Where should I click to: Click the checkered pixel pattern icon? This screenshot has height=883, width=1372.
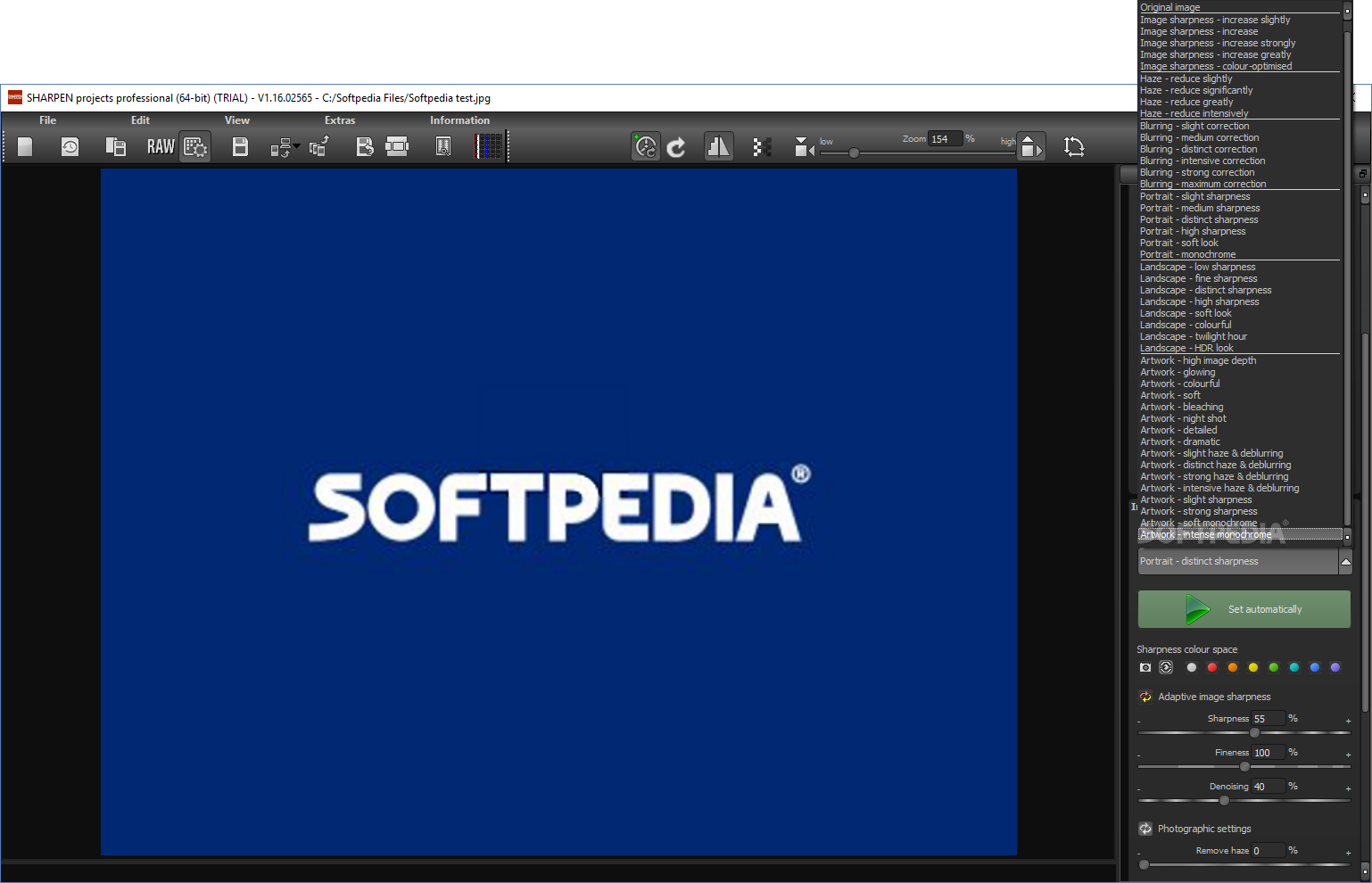point(762,146)
